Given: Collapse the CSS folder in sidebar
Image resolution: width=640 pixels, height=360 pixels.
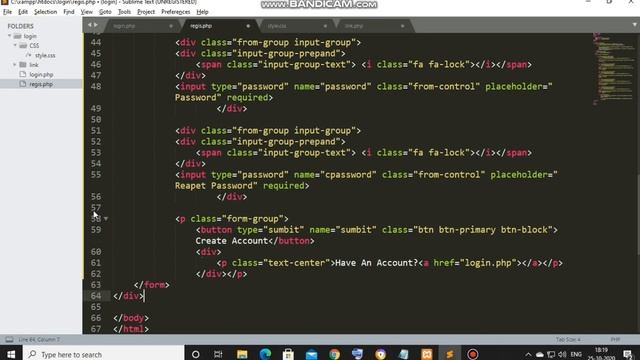Looking at the screenshot, I should 15,45.
